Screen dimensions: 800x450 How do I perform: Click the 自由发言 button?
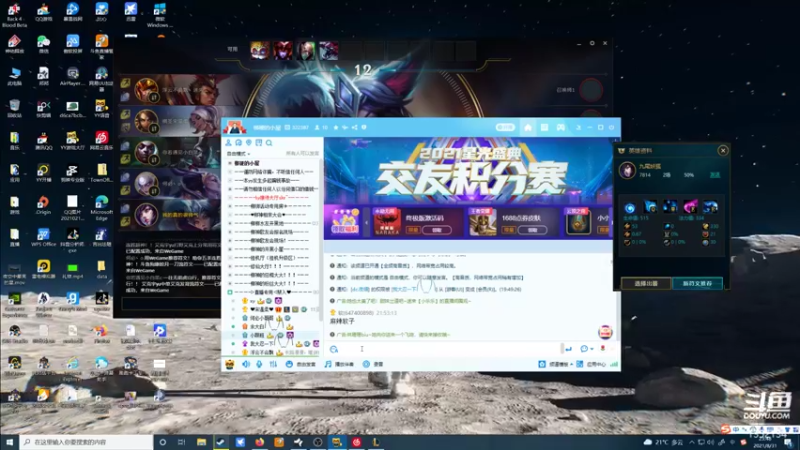(x=301, y=364)
